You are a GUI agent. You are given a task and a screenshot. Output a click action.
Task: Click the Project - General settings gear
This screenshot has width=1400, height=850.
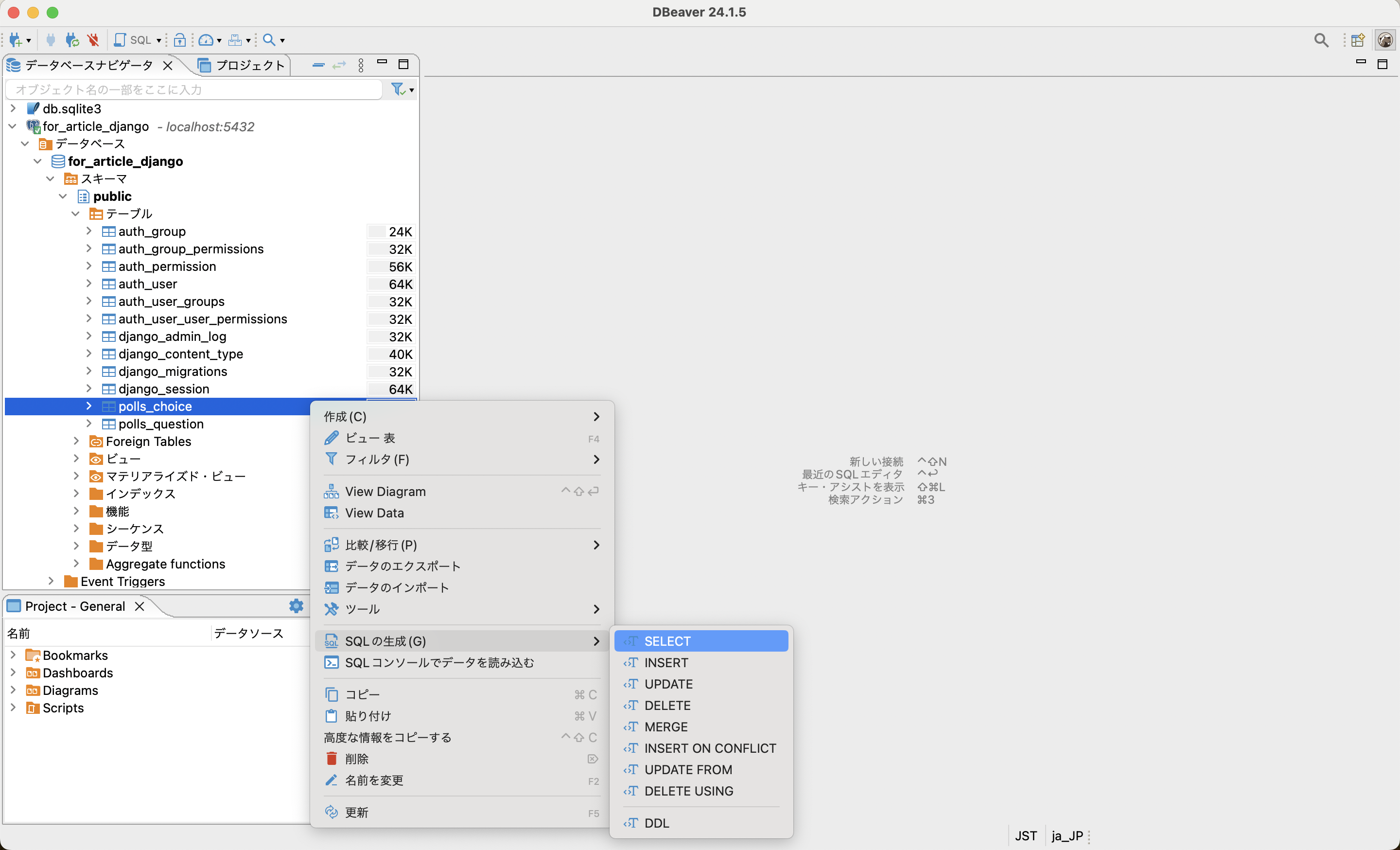click(296, 606)
